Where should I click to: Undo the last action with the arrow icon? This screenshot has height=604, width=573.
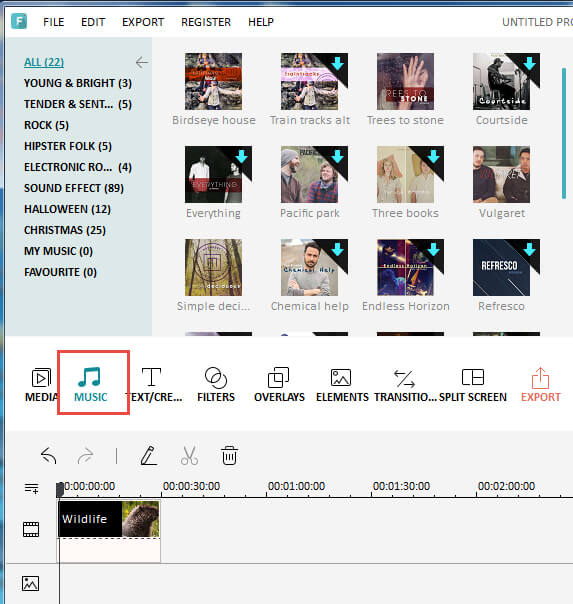[x=49, y=456]
